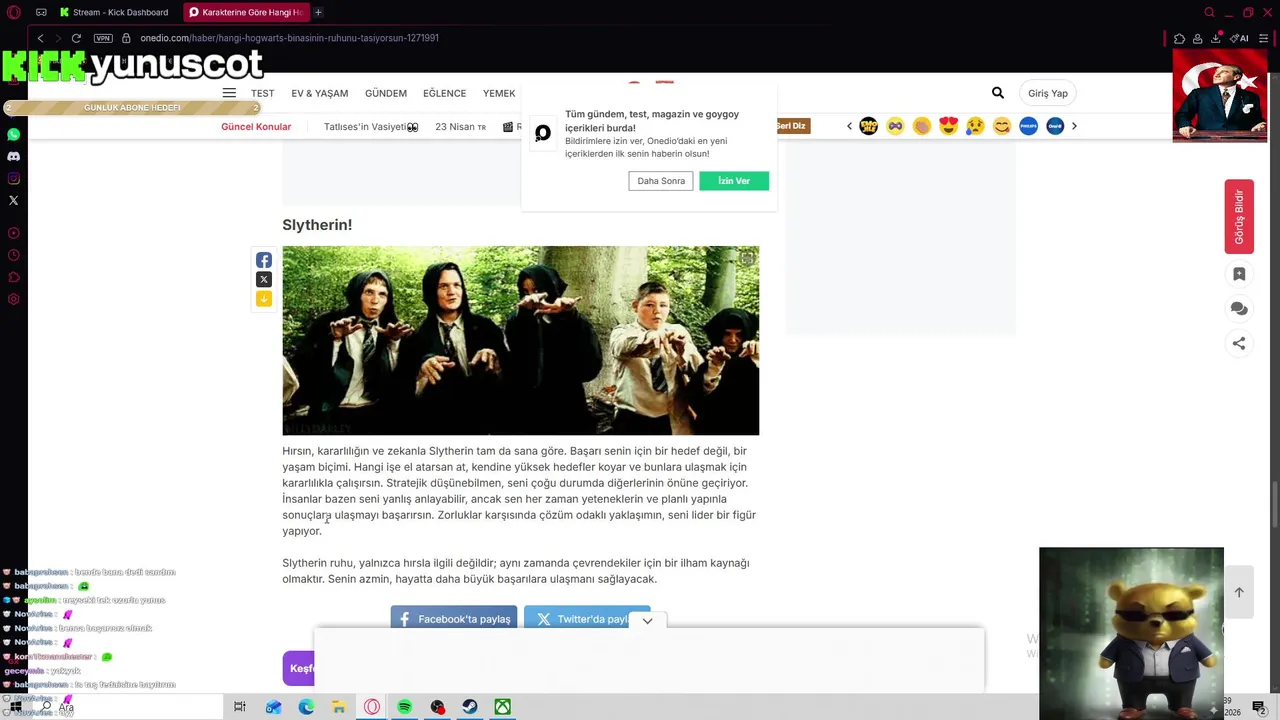Open Task View on the taskbar

point(240,707)
